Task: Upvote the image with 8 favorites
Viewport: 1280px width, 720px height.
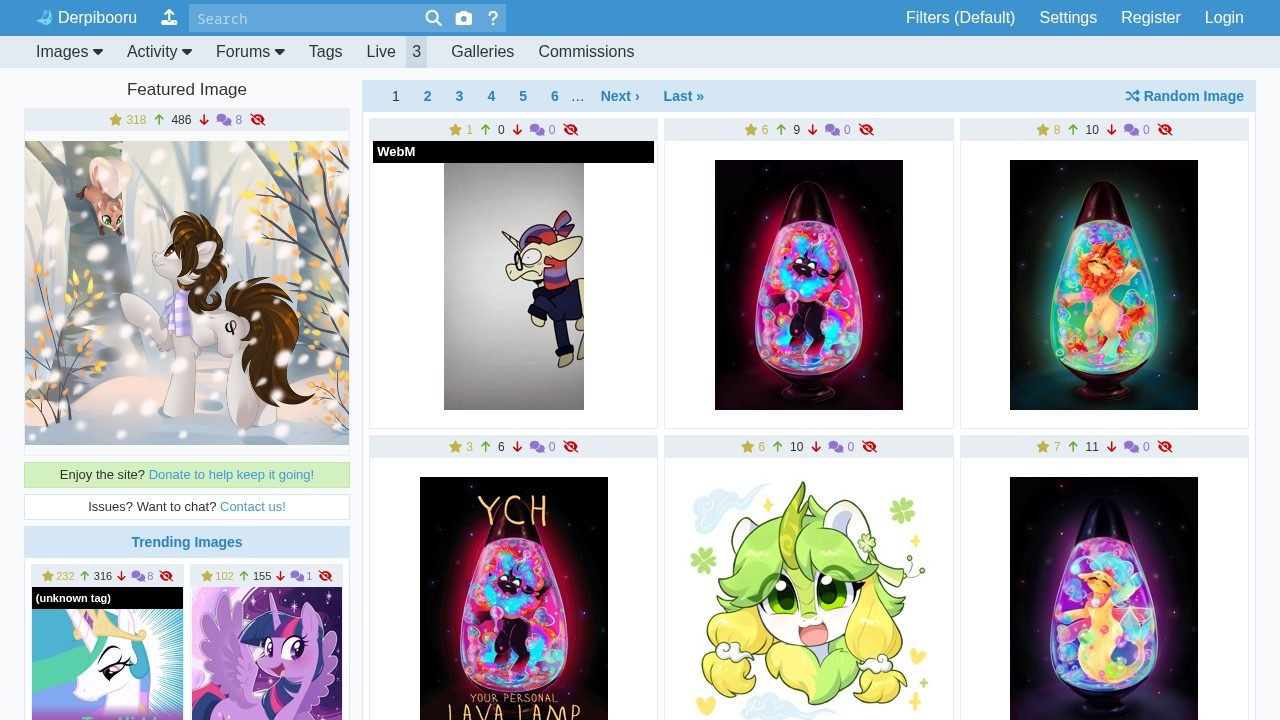Action: click(1073, 130)
